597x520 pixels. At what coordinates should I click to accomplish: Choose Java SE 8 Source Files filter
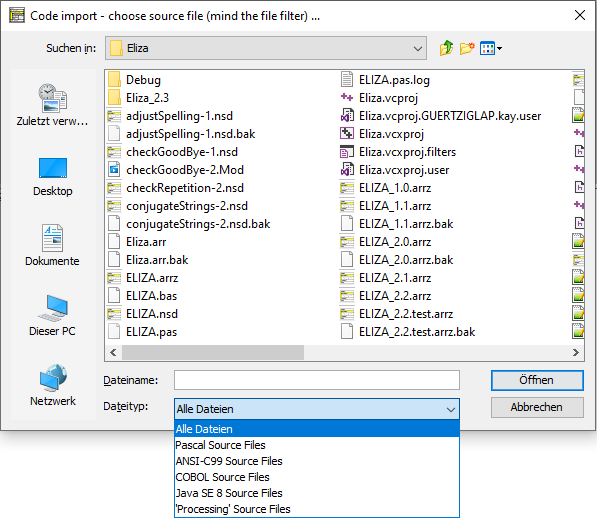click(317, 493)
